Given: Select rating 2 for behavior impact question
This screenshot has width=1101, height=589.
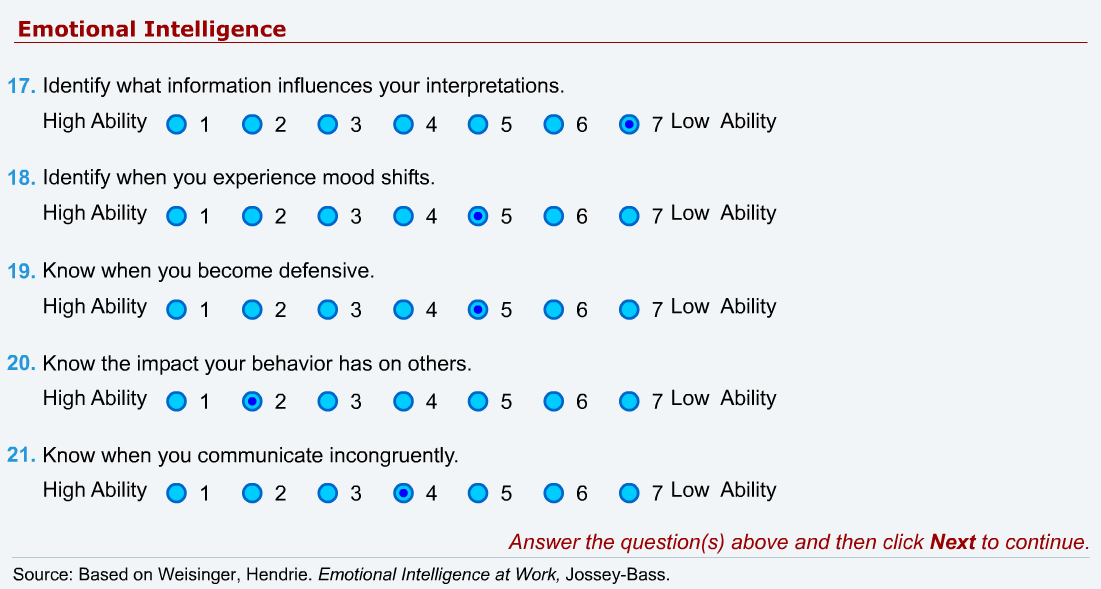Looking at the screenshot, I should pos(252,401).
